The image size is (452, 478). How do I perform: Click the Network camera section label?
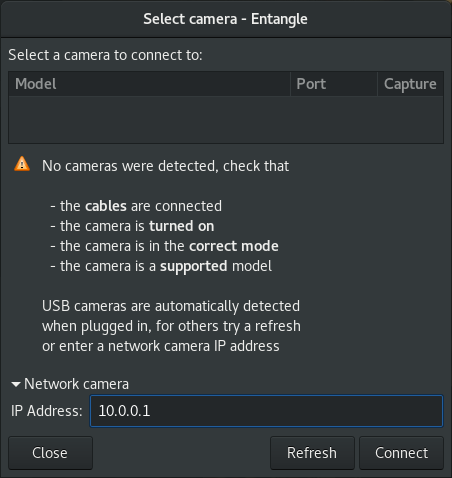[x=76, y=384]
